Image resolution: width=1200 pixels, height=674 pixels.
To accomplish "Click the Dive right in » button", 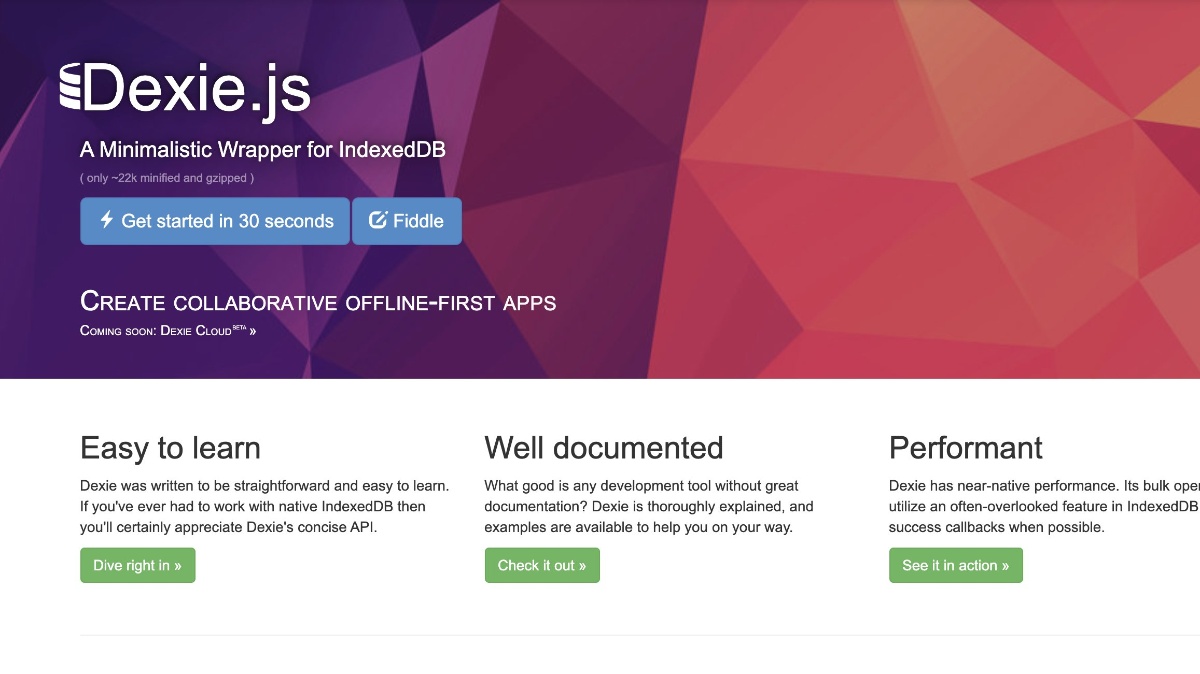I will [x=138, y=565].
